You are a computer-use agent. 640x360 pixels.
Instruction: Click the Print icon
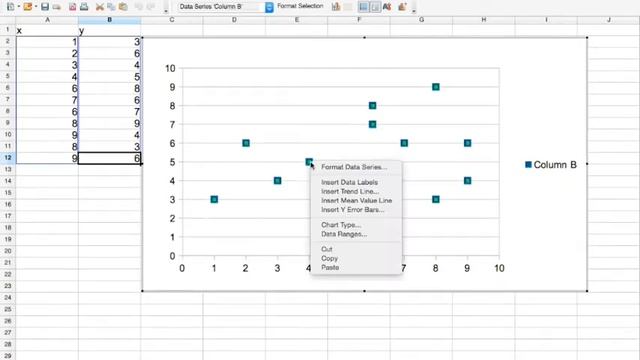coord(84,7)
